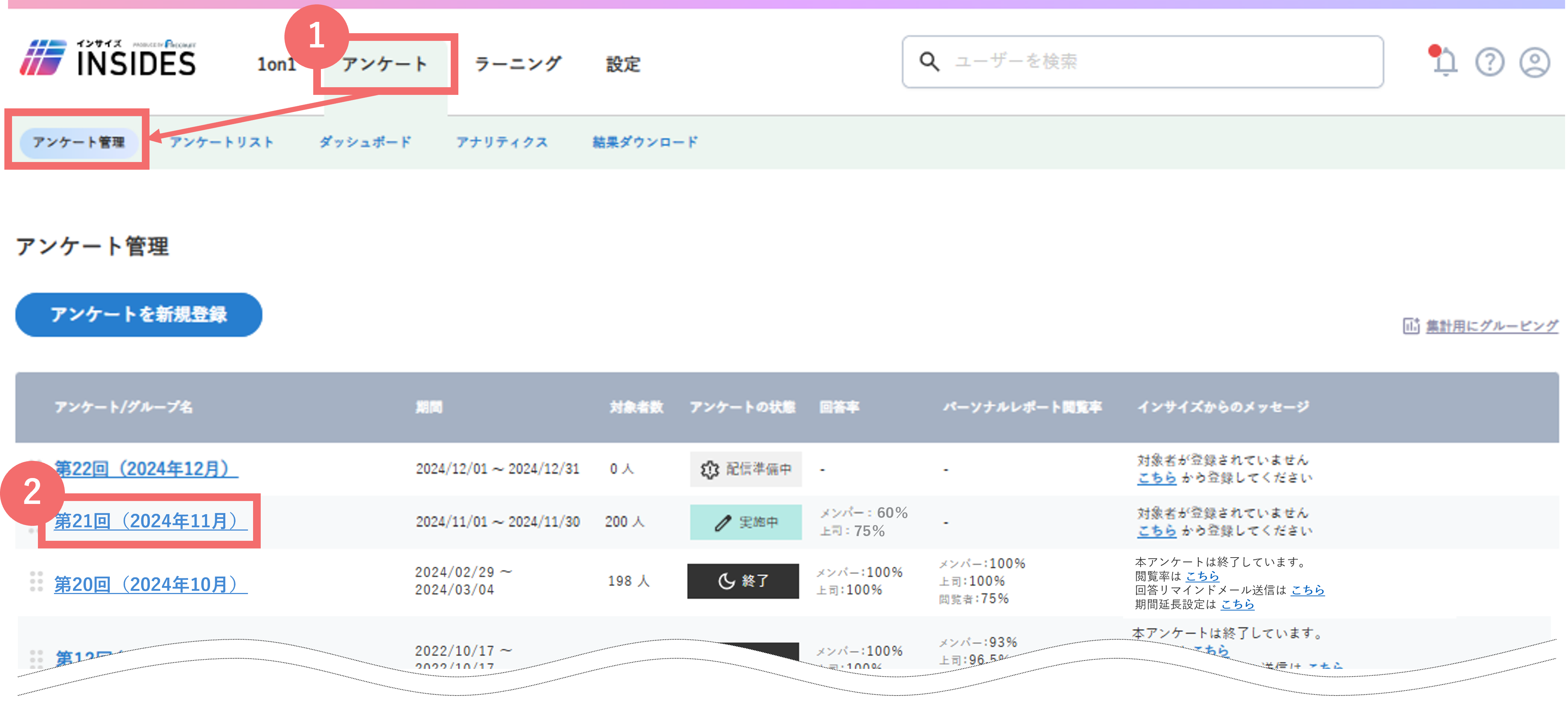The image size is (1568, 705).
Task: Click インサイズからのメッセージ column header
Action: pos(1223,407)
